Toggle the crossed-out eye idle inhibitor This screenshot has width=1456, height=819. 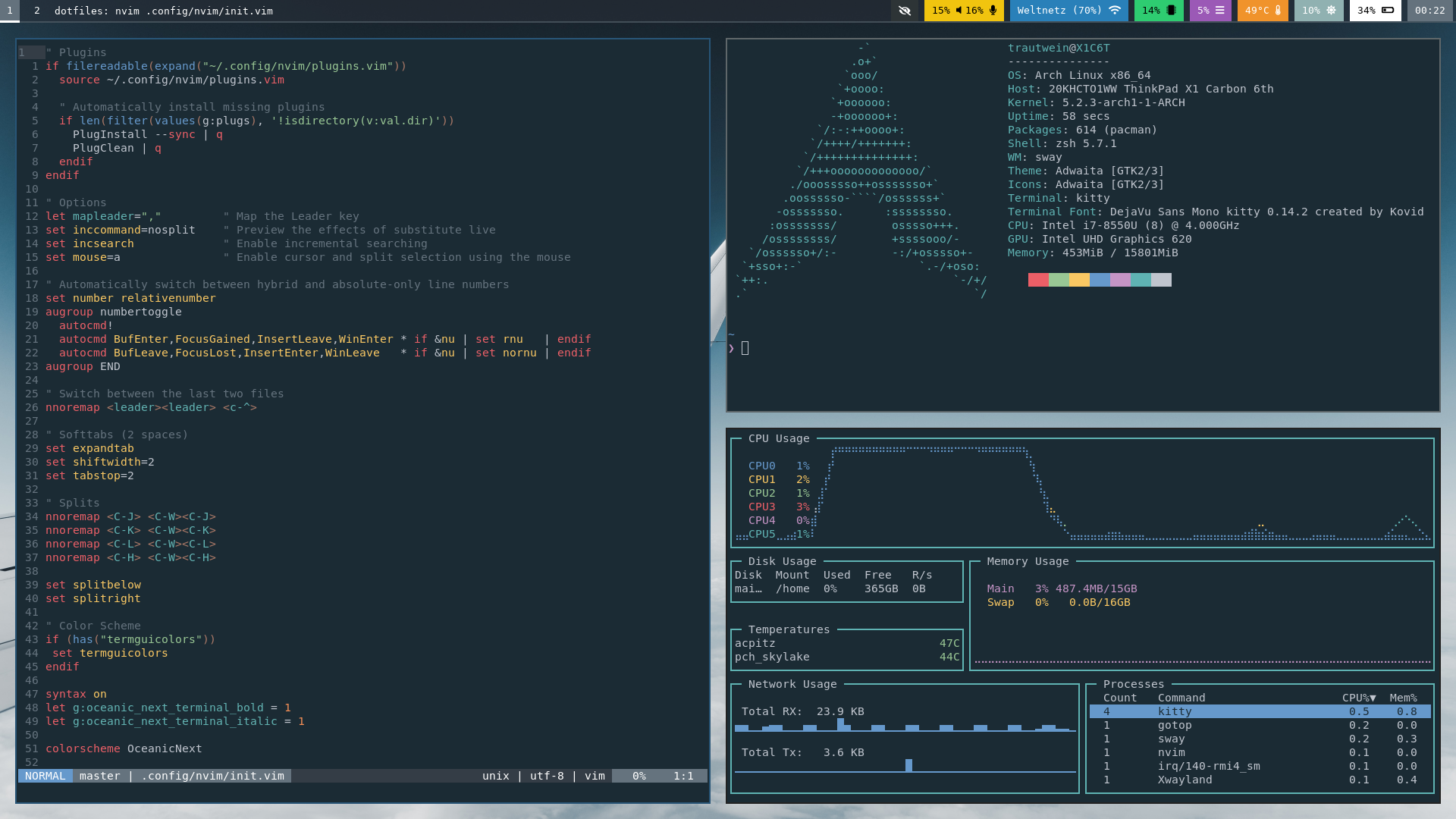coord(904,11)
